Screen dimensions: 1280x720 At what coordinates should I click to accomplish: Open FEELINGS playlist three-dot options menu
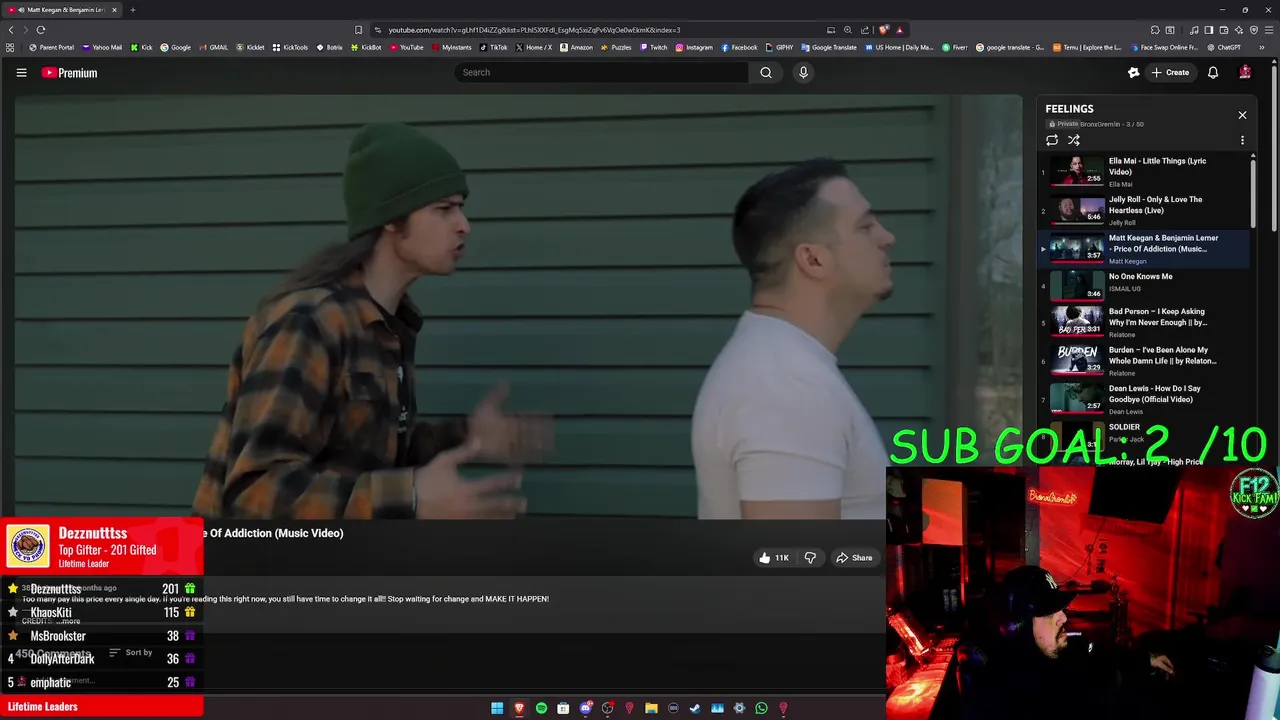(1242, 140)
